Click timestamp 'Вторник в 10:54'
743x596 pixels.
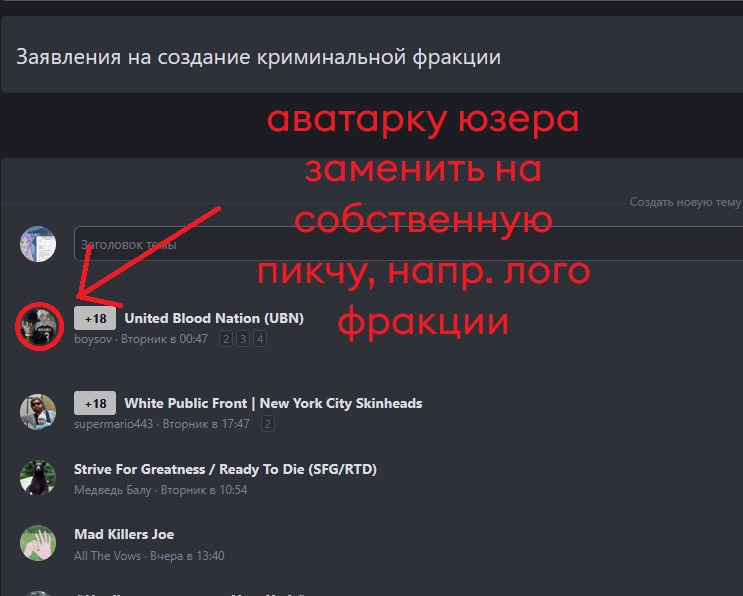coord(204,490)
